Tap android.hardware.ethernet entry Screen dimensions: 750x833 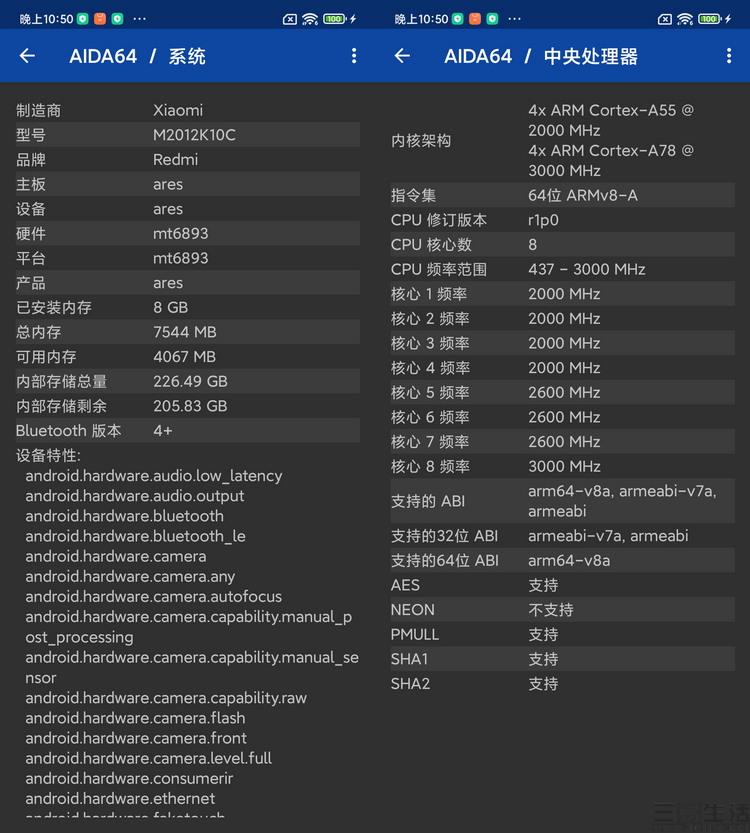(120, 798)
